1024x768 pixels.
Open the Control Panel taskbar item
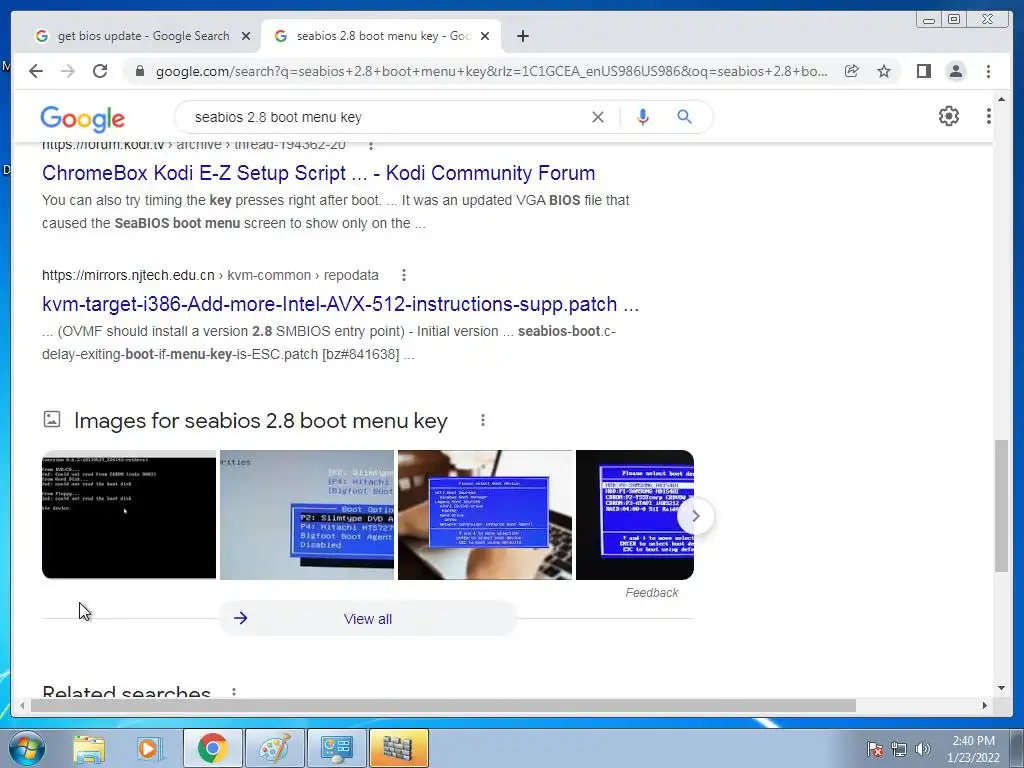tap(336, 748)
